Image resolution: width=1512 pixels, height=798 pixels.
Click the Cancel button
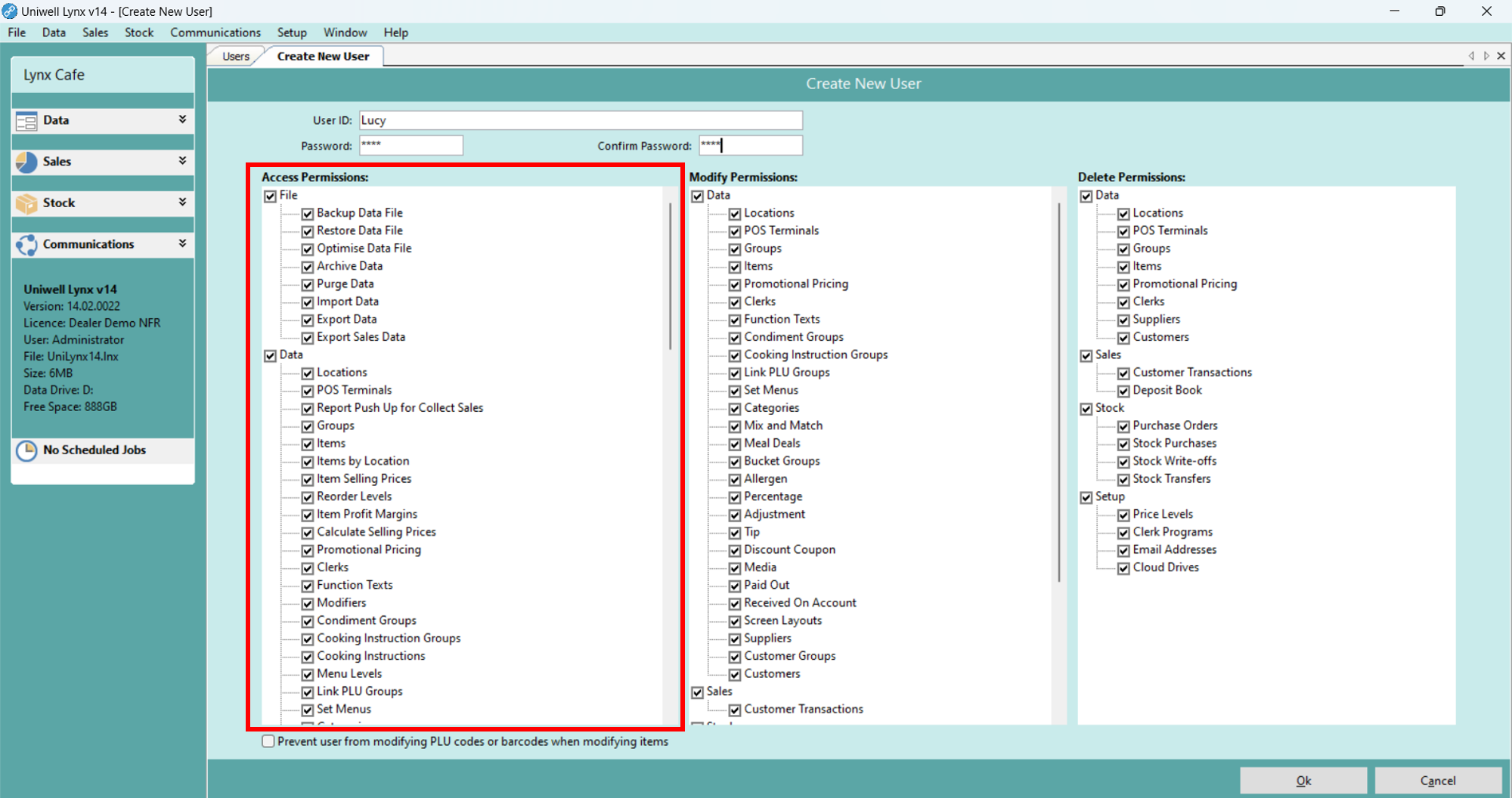tap(1438, 781)
